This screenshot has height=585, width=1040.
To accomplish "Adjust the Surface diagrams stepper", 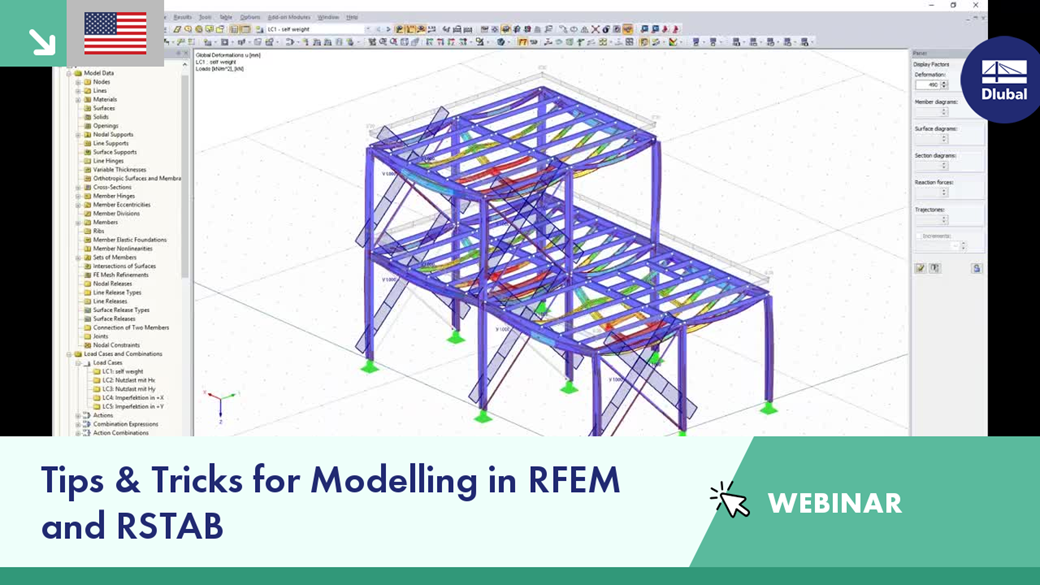I will click(x=944, y=139).
